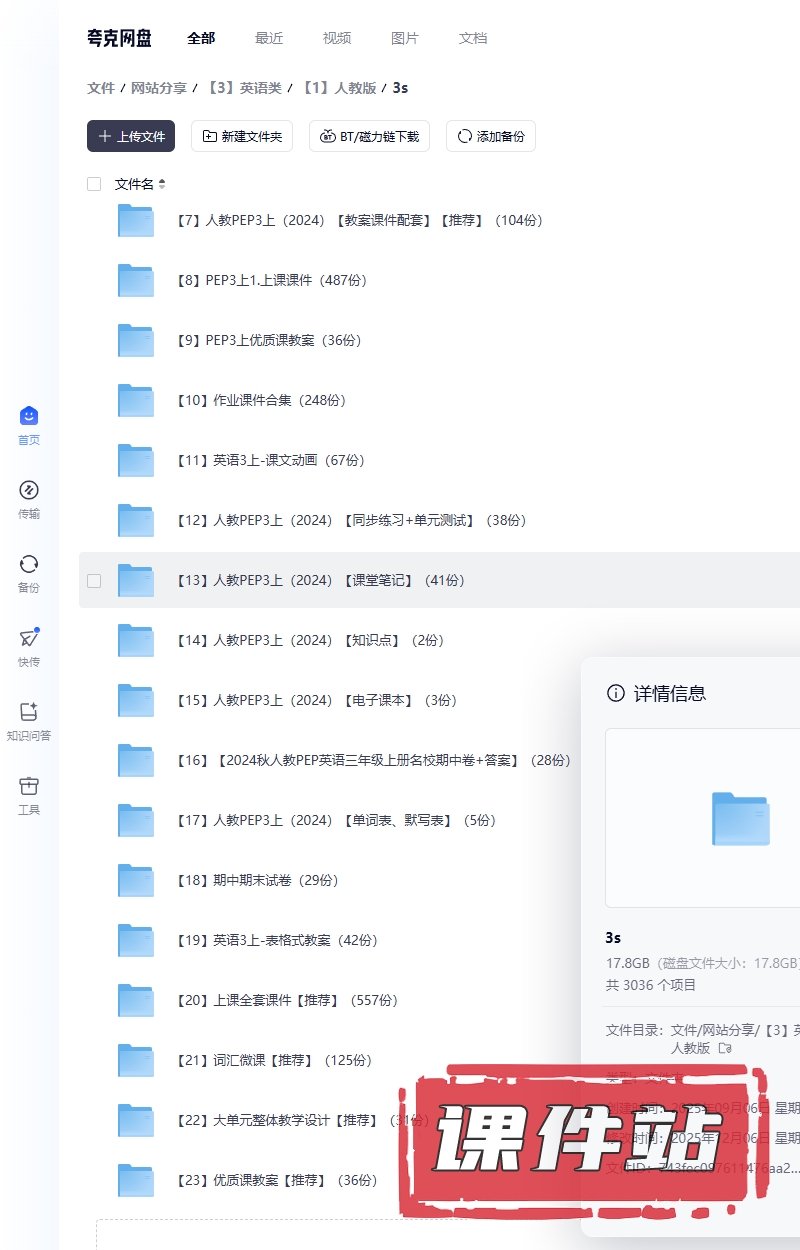The image size is (800, 1250).
Task: Switch to the 文档 tab
Action: tap(473, 38)
